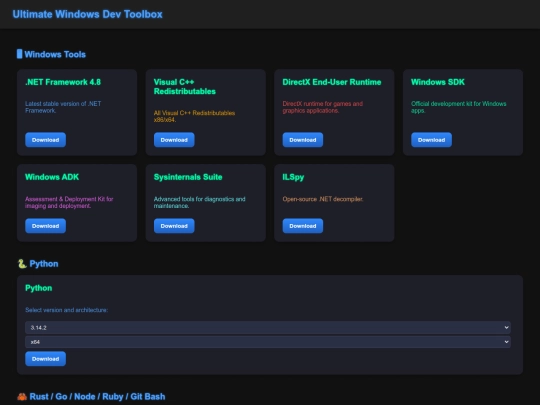Click 'Open-source .NET decompiler' text
Screen dimensions: 540x405
tap(323, 199)
